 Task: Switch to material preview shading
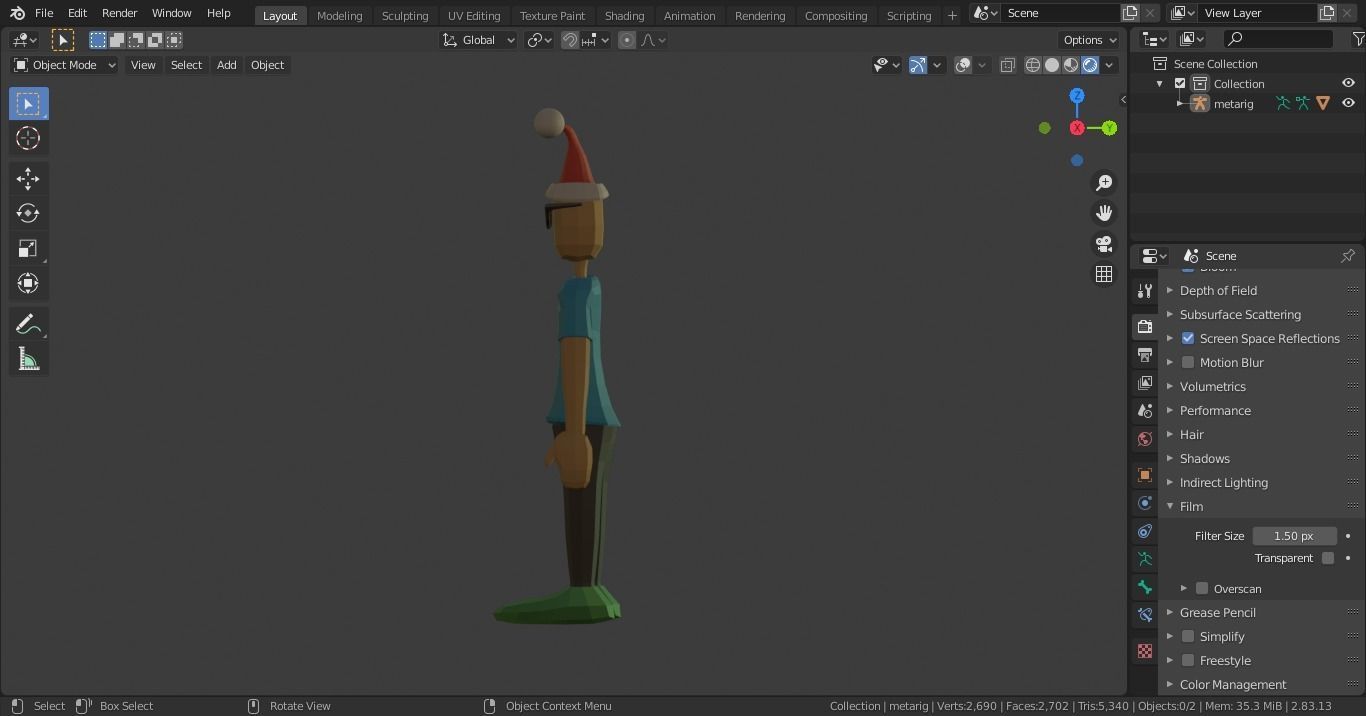pyautogui.click(x=1071, y=65)
